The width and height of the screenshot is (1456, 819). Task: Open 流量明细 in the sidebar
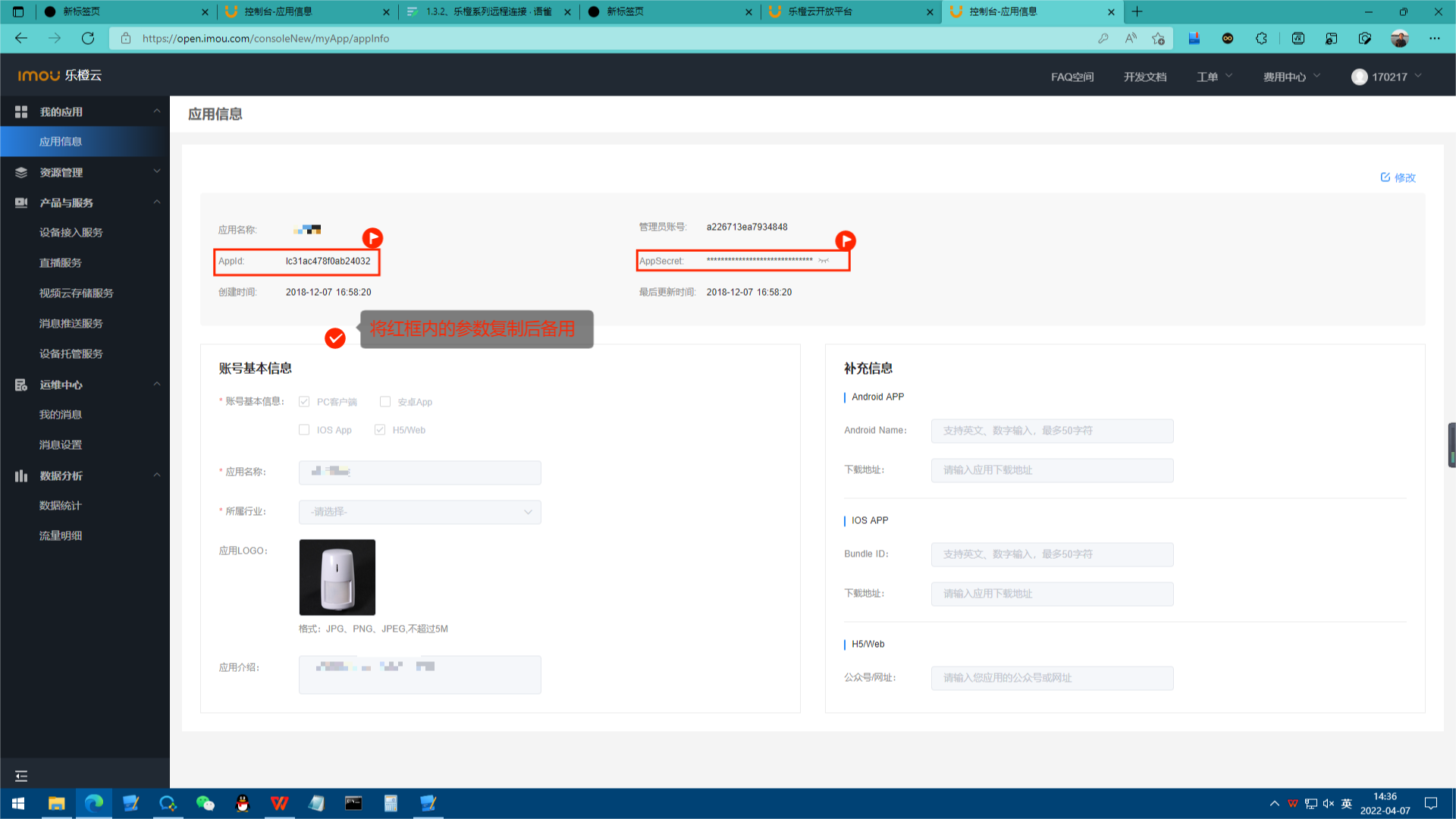tap(60, 536)
